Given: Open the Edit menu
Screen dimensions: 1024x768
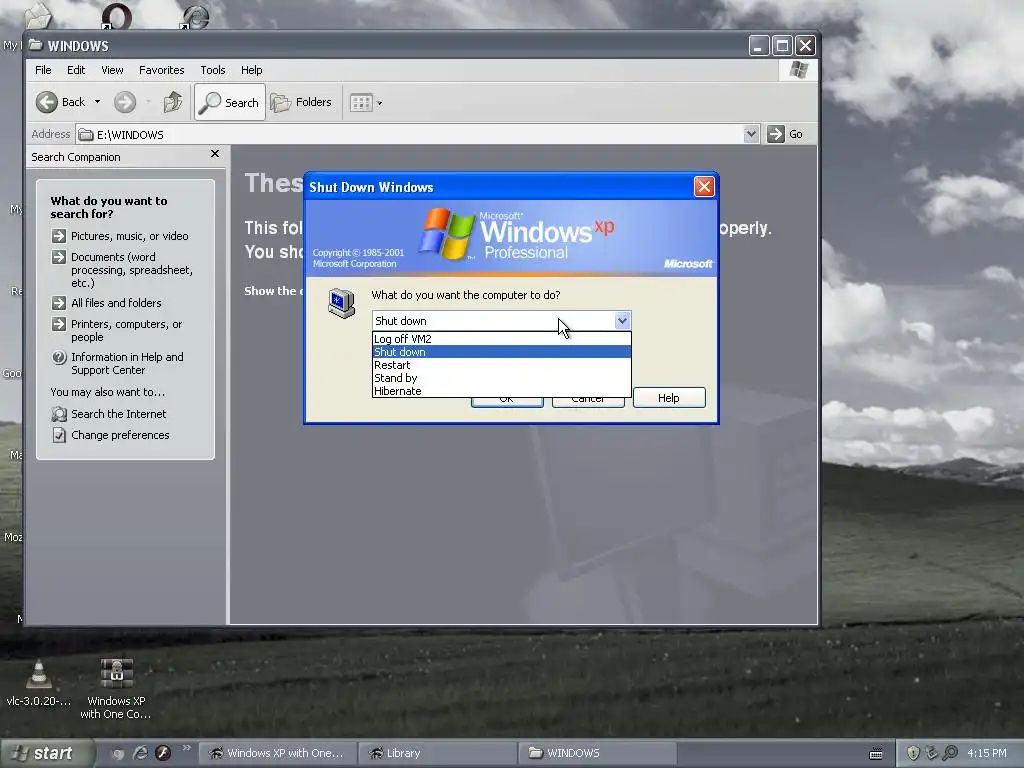Looking at the screenshot, I should point(76,70).
